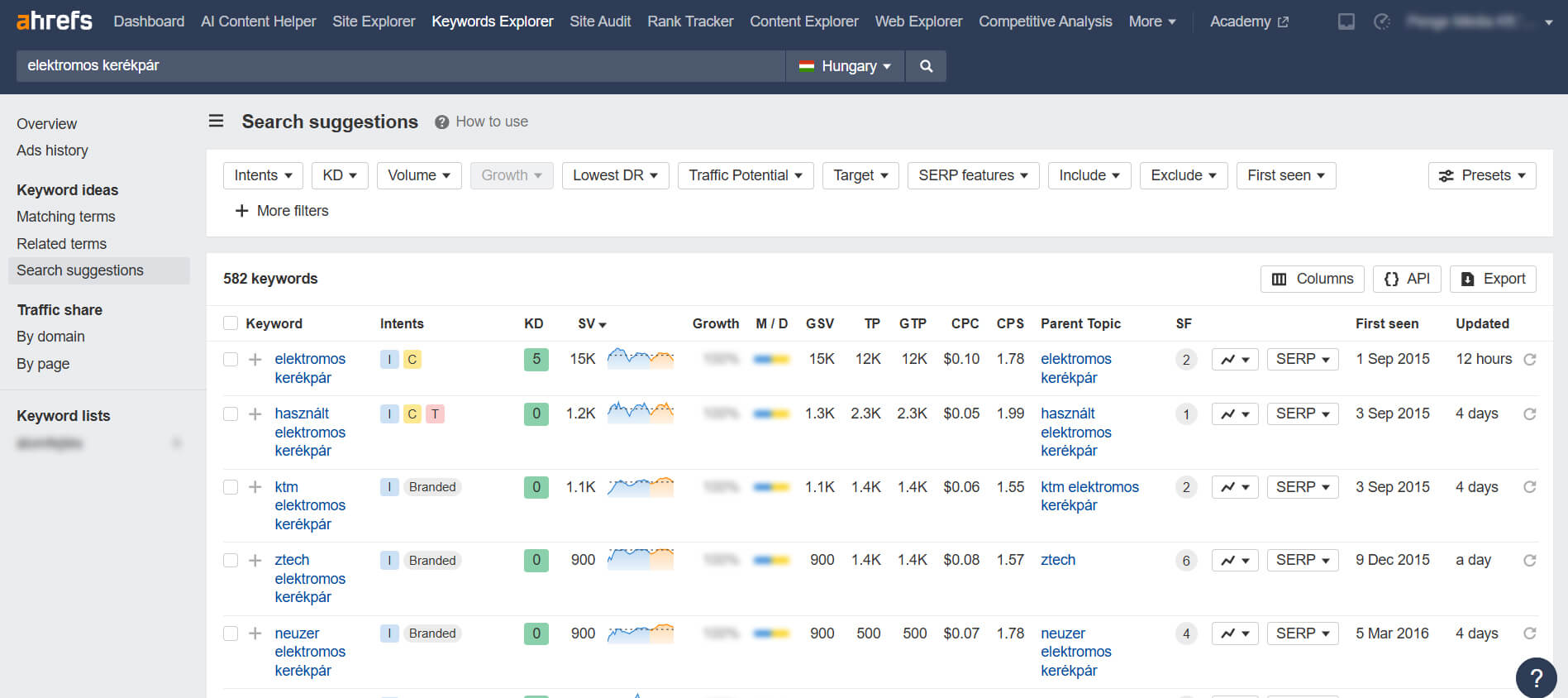Open the Traffic Potential filter dropdown
The height and width of the screenshot is (698, 1568).
[x=746, y=175]
